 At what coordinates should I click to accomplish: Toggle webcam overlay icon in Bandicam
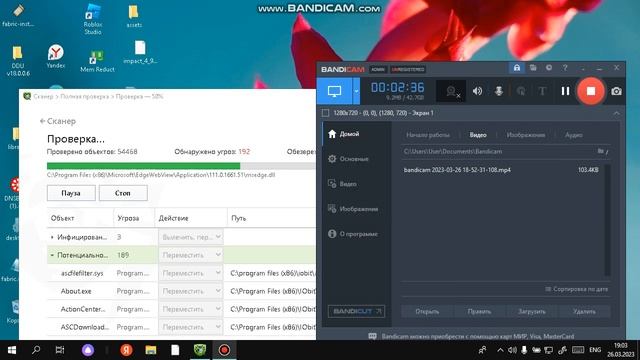point(452,91)
